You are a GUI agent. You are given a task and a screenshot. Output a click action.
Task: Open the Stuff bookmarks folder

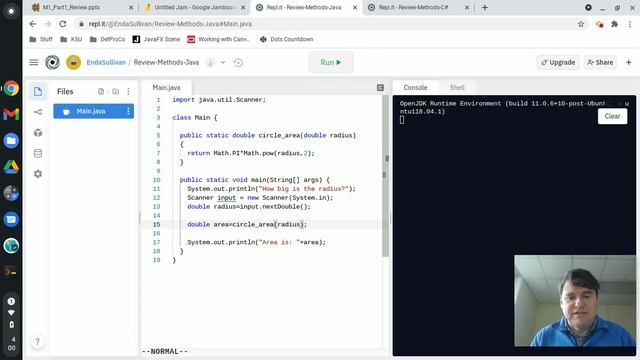tap(41, 39)
